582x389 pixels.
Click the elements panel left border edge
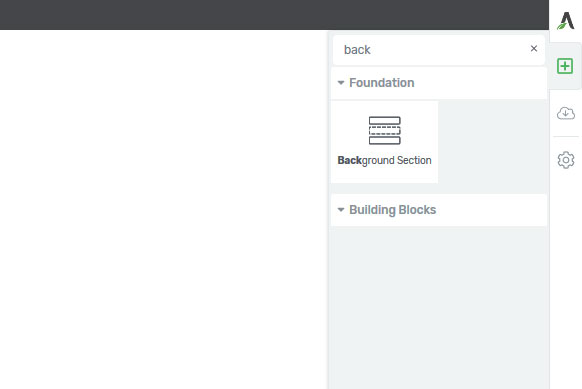[x=328, y=210]
